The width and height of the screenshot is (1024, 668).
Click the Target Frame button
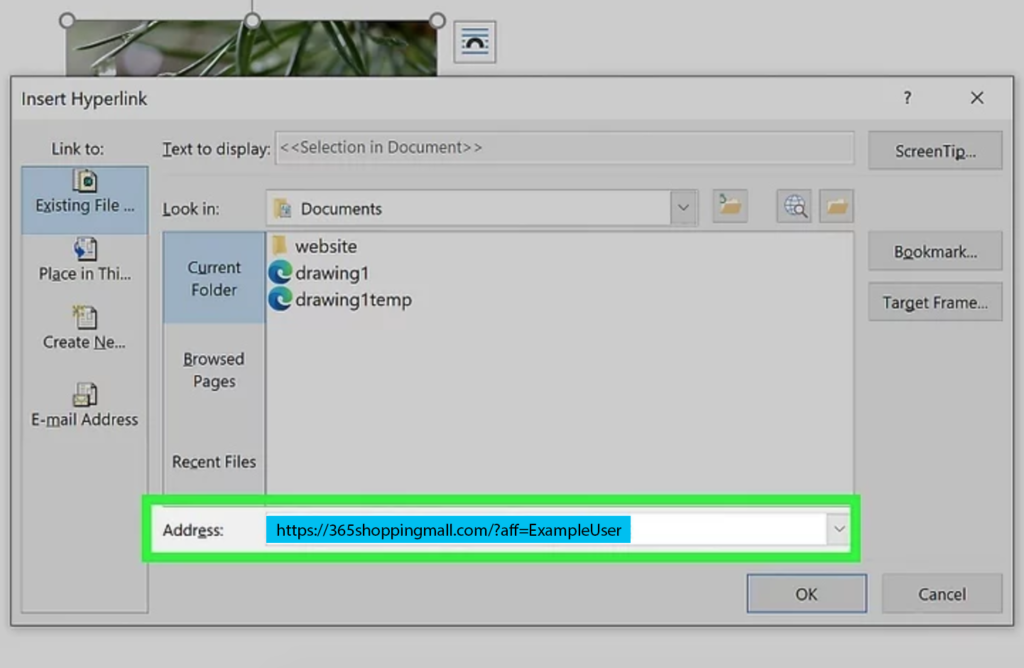pos(934,302)
